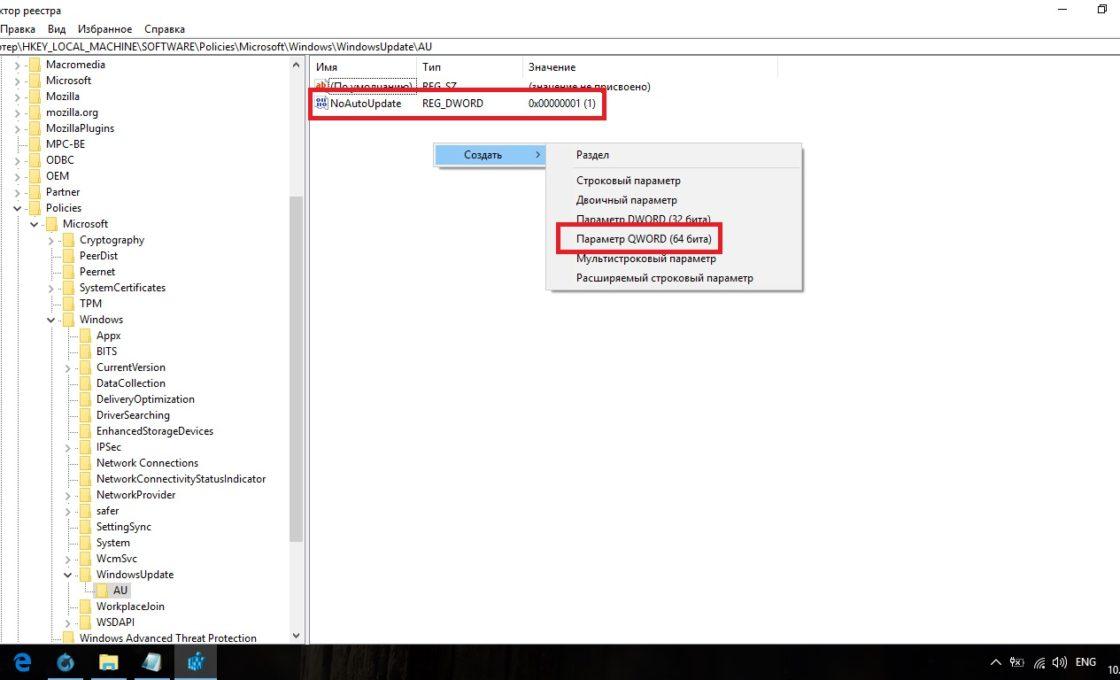
Task: Open Microsoft Edge from the taskbar
Action: [x=23, y=662]
